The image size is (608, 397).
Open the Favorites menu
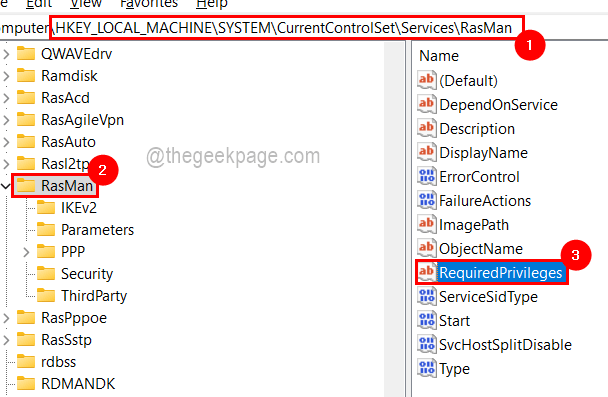(149, 3)
